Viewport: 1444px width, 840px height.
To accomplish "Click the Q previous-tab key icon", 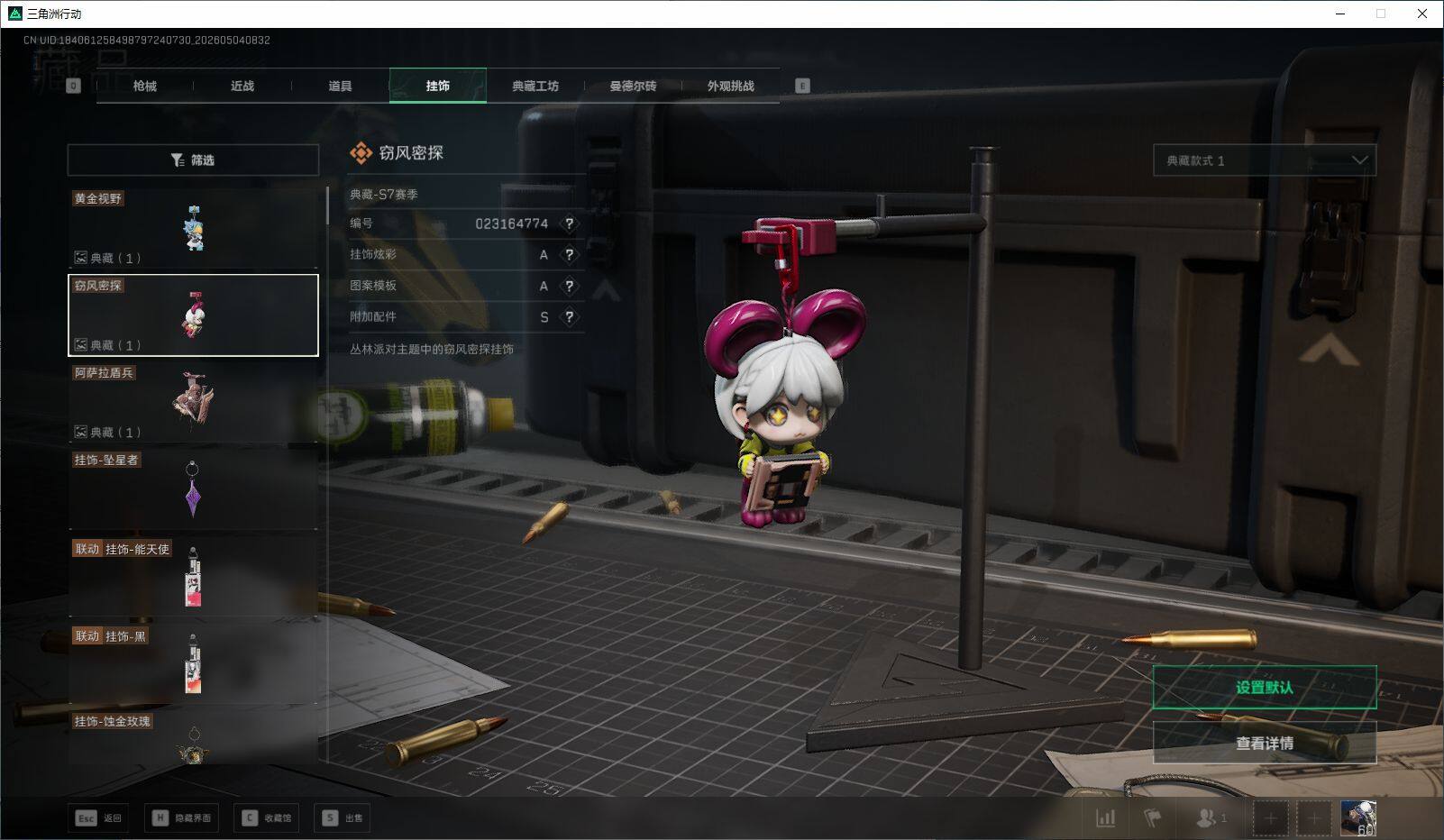I will (x=74, y=86).
